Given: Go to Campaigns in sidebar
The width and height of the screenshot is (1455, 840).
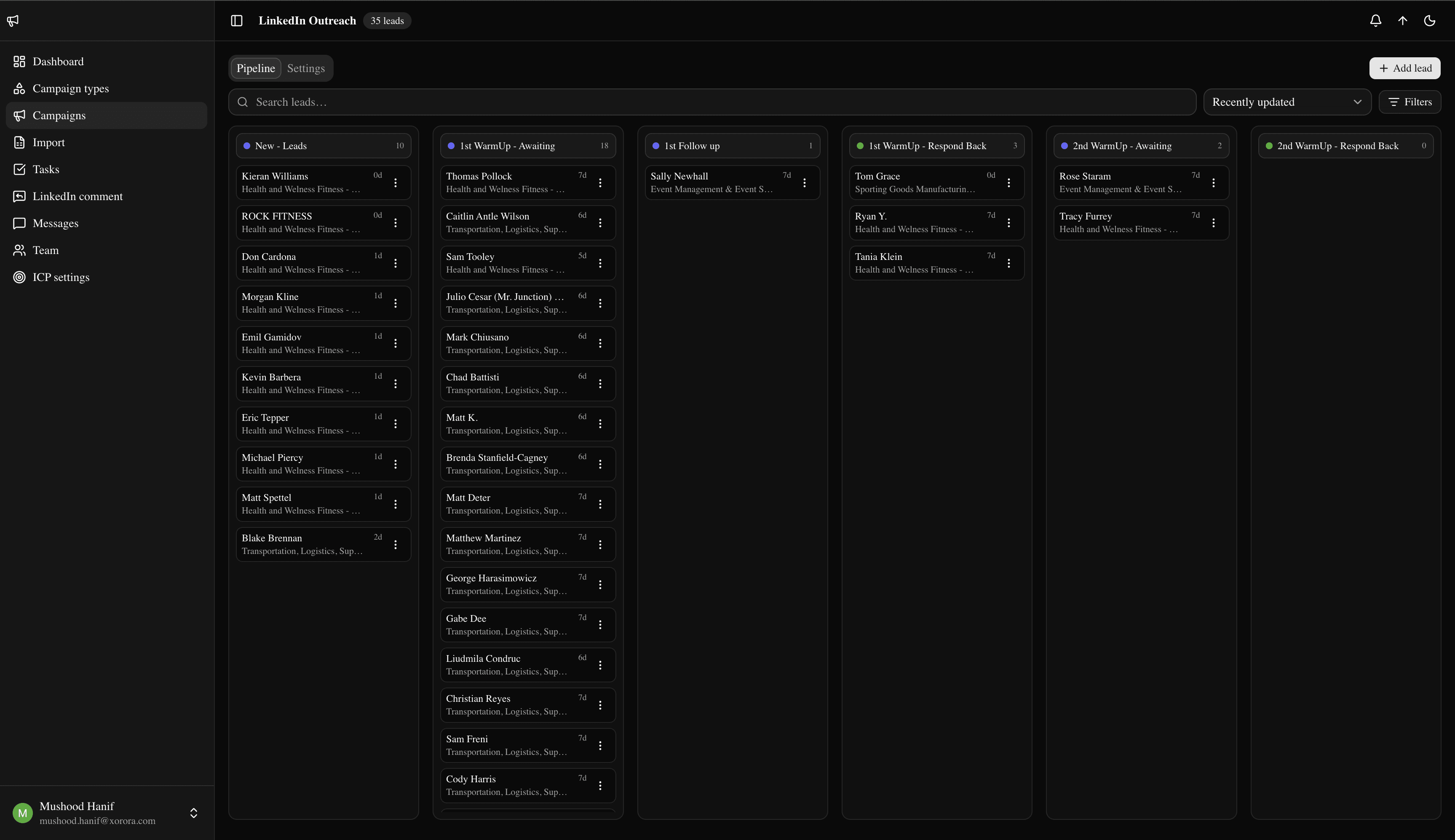Looking at the screenshot, I should [106, 115].
